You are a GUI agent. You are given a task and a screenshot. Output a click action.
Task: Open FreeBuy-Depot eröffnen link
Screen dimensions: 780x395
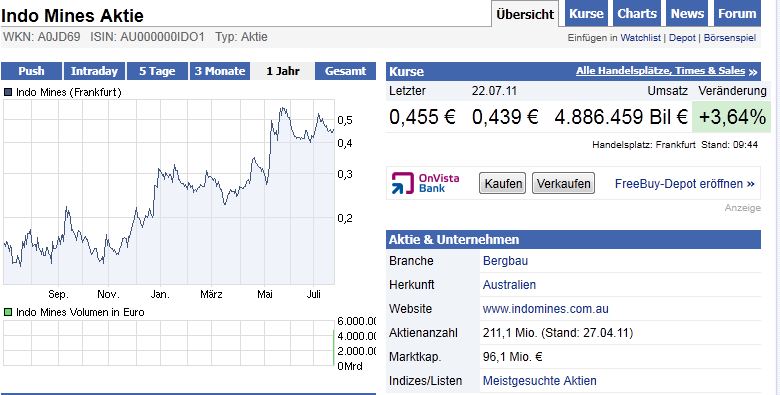pos(684,184)
